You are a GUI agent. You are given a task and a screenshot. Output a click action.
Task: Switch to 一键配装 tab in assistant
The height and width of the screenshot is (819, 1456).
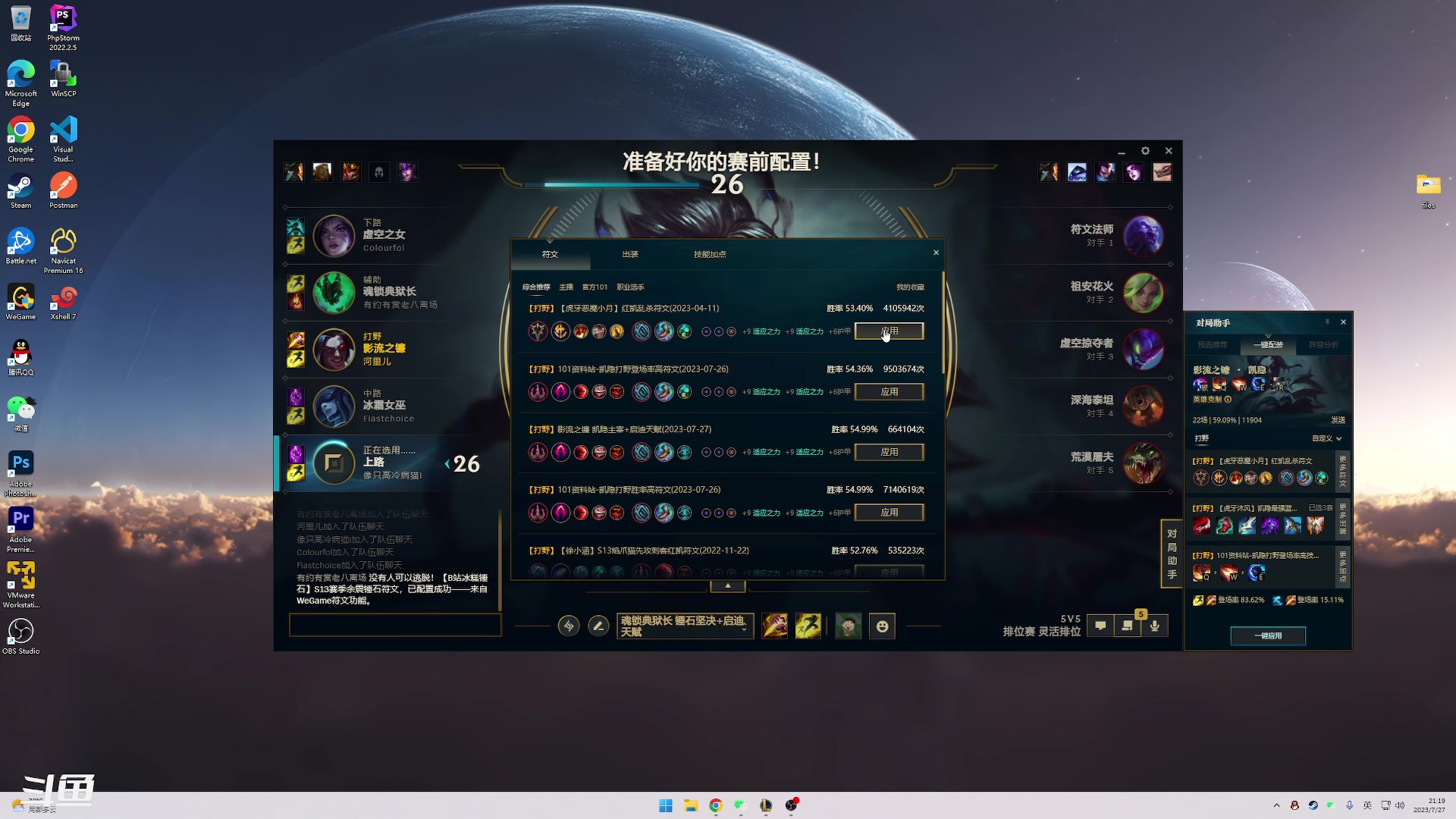[1268, 345]
